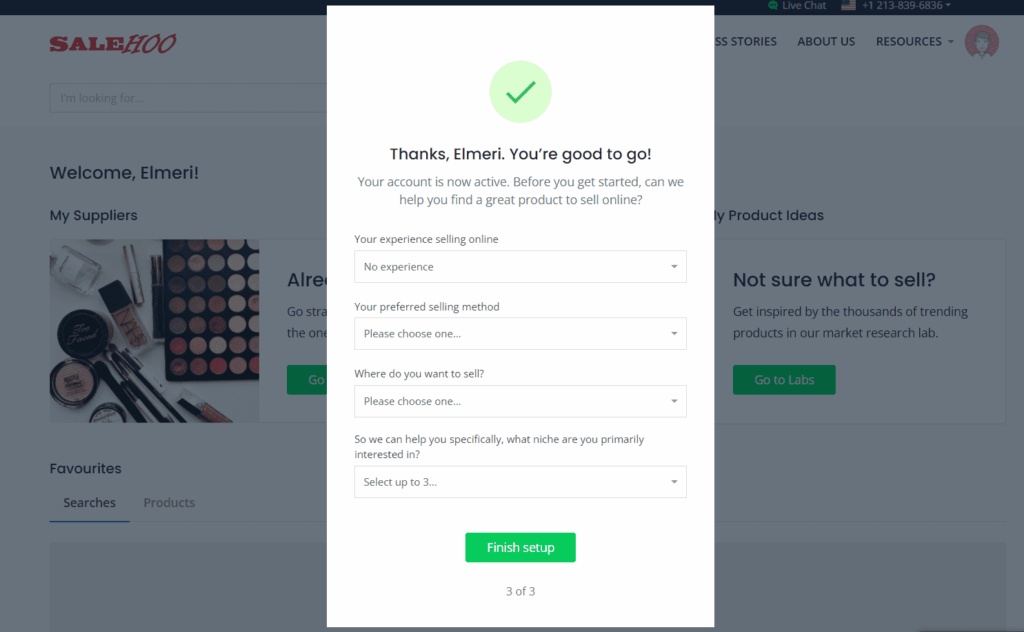
Task: Click the I'm looking for search field
Action: pyautogui.click(x=188, y=98)
